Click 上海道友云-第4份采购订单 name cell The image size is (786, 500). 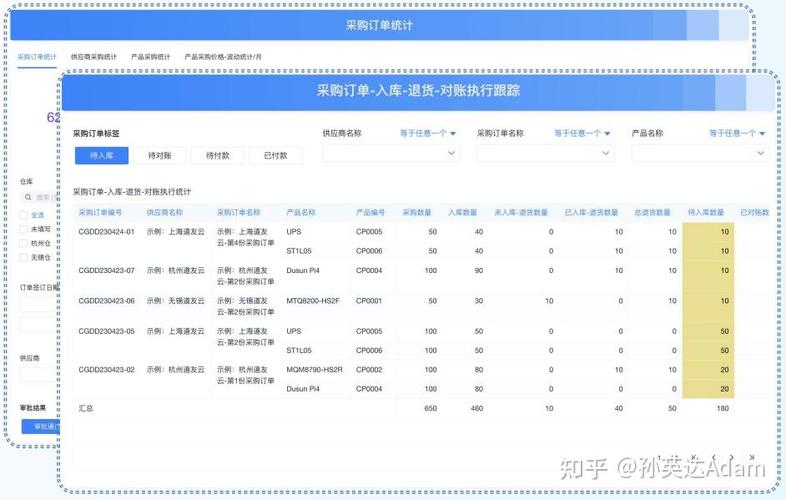tap(246, 237)
